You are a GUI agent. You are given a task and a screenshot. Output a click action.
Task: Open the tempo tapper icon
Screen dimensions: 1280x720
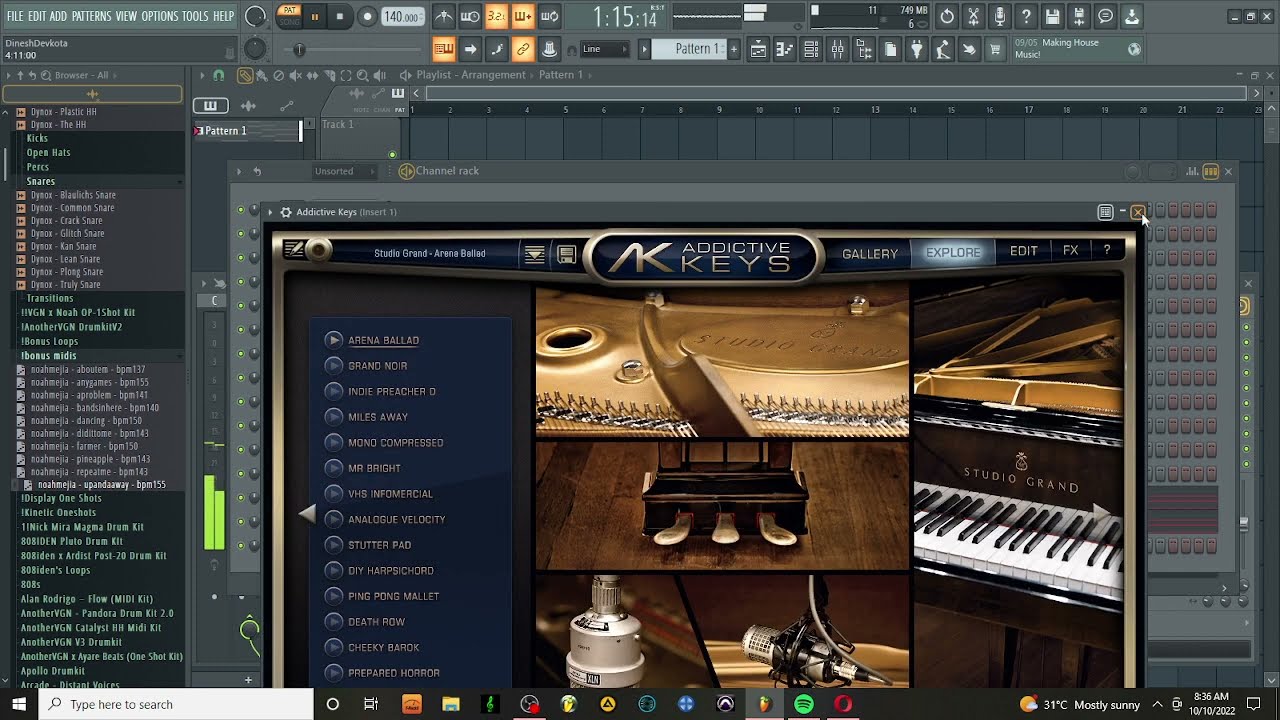click(x=942, y=49)
